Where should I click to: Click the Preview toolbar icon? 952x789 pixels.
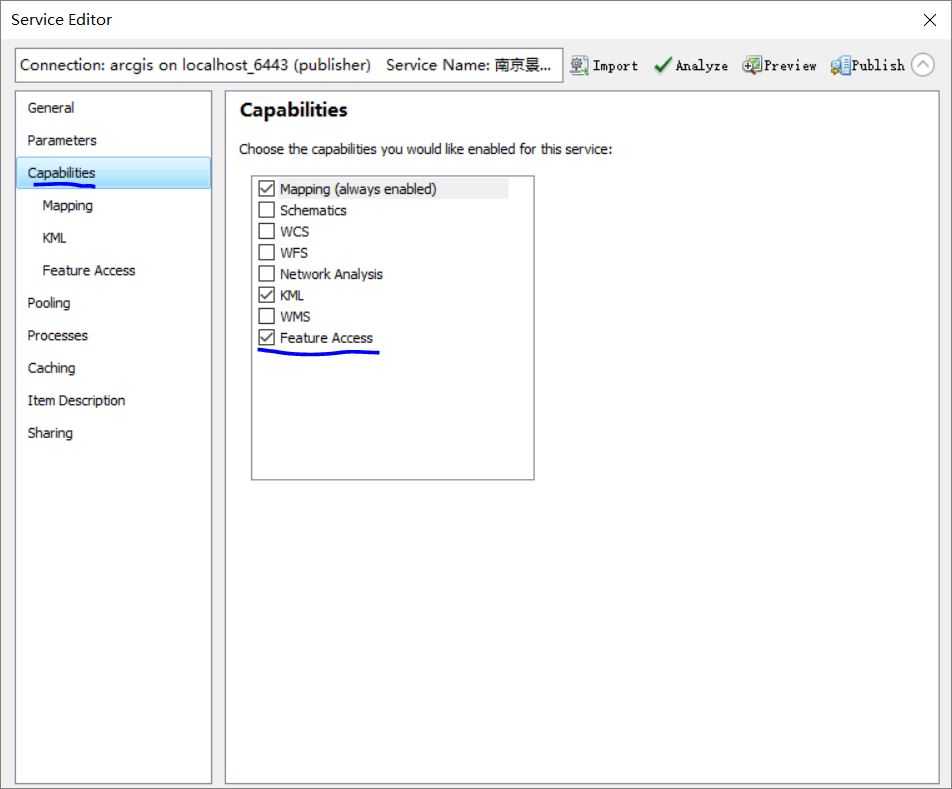click(x=752, y=65)
